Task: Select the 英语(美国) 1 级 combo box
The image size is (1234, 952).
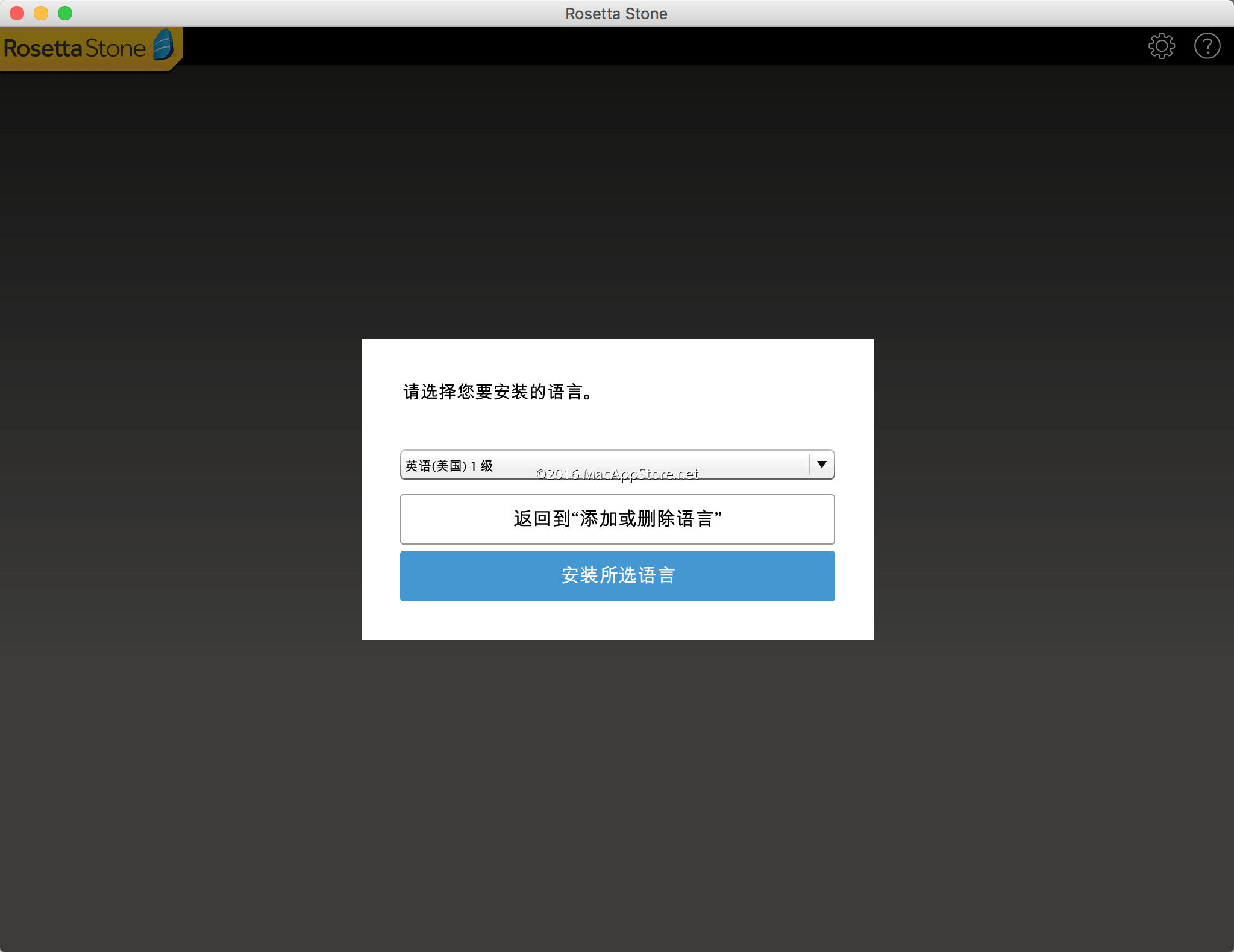Action: (x=617, y=465)
